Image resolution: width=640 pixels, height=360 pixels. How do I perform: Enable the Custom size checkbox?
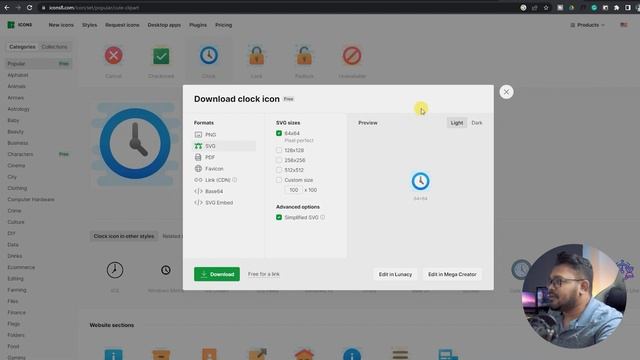[279, 180]
